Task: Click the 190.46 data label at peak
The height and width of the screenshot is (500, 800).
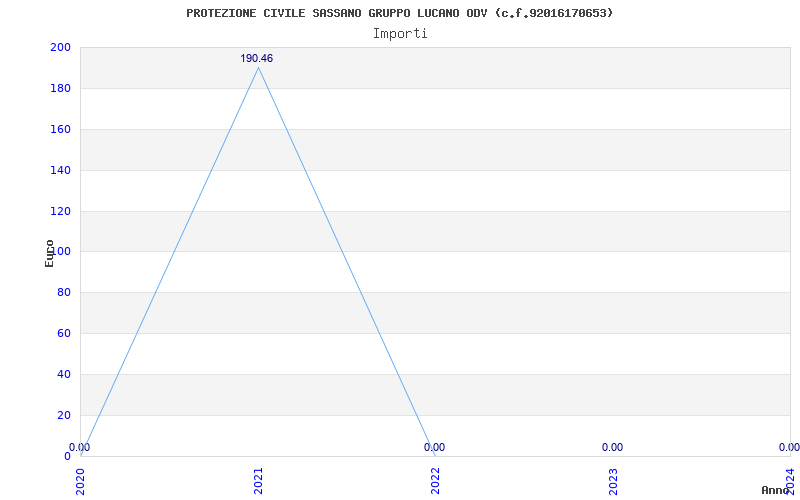Action: [257, 59]
